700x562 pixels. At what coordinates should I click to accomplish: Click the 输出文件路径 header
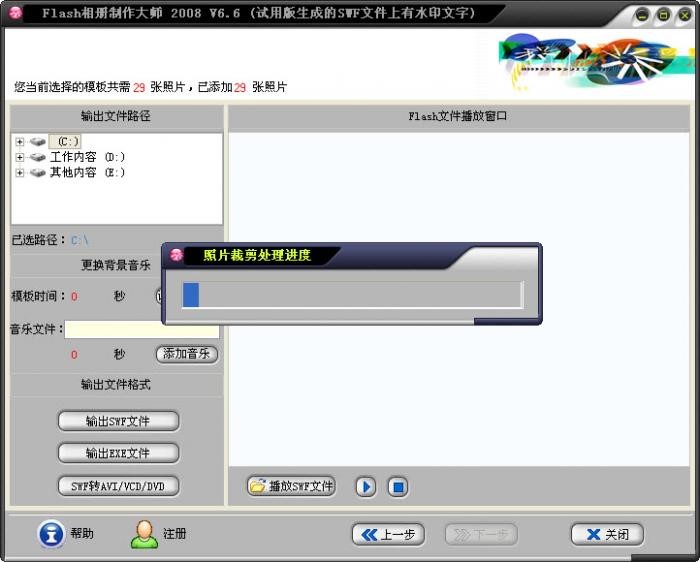[116, 116]
